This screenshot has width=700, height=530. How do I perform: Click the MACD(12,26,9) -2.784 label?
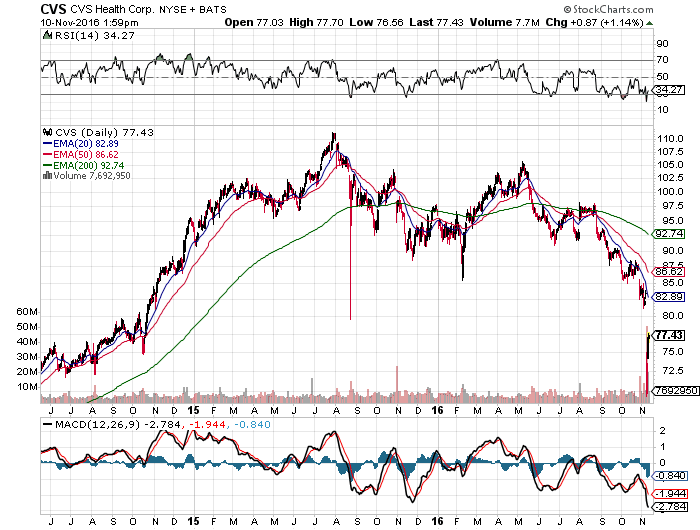[x=117, y=424]
